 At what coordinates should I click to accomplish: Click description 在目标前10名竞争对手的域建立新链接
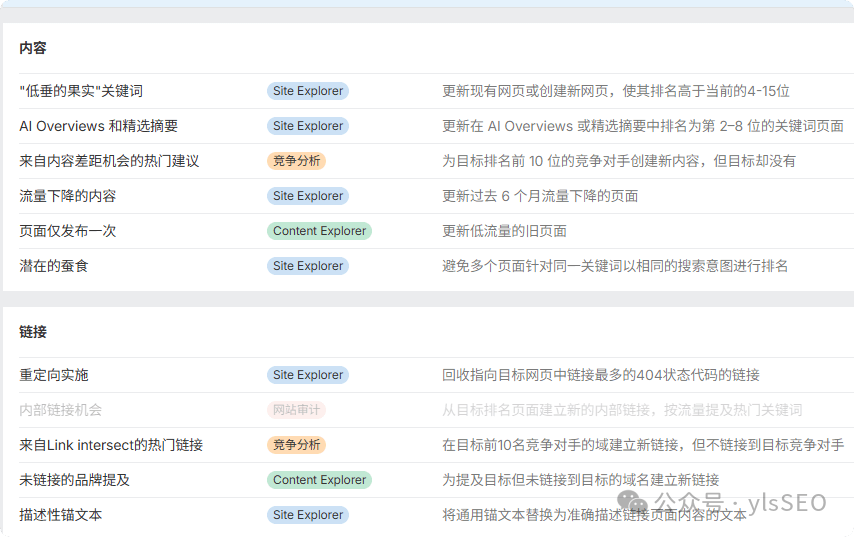[643, 445]
